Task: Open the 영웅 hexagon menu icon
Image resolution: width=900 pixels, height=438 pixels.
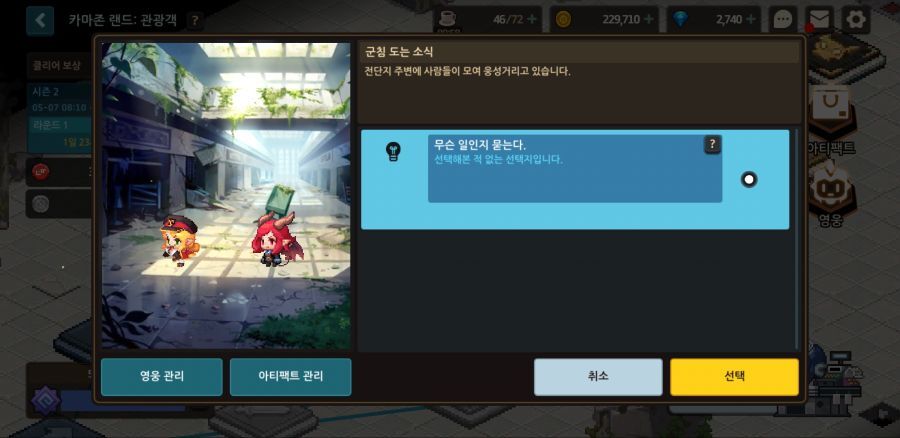Action: click(831, 193)
